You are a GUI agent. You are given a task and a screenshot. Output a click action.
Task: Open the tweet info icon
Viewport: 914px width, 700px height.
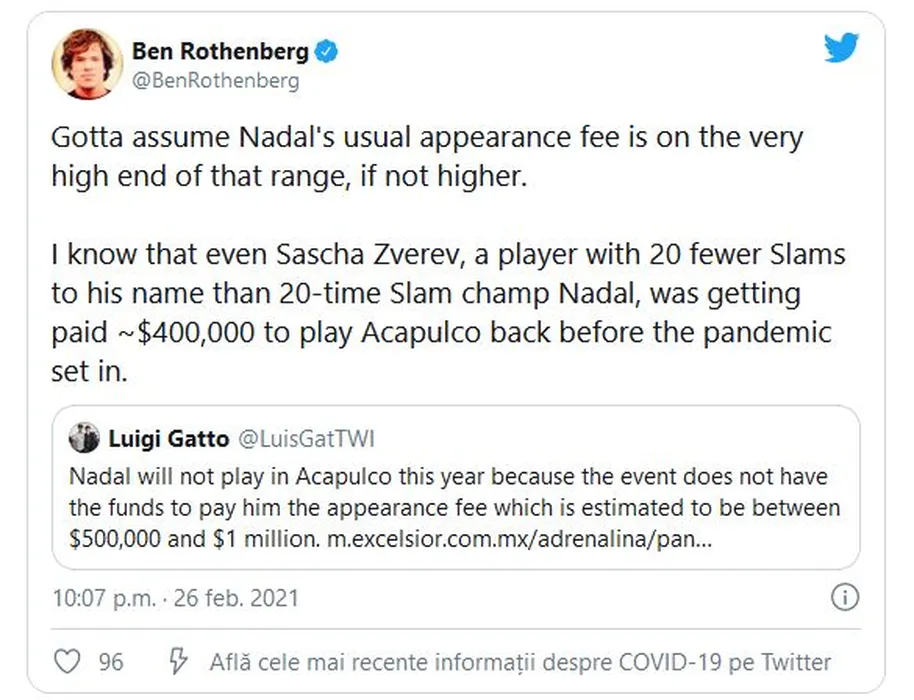845,598
